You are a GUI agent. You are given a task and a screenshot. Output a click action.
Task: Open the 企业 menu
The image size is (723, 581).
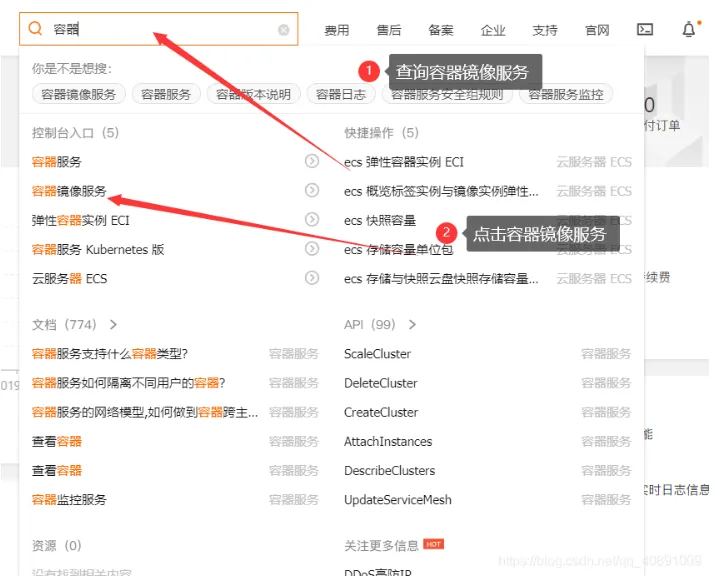(x=493, y=30)
